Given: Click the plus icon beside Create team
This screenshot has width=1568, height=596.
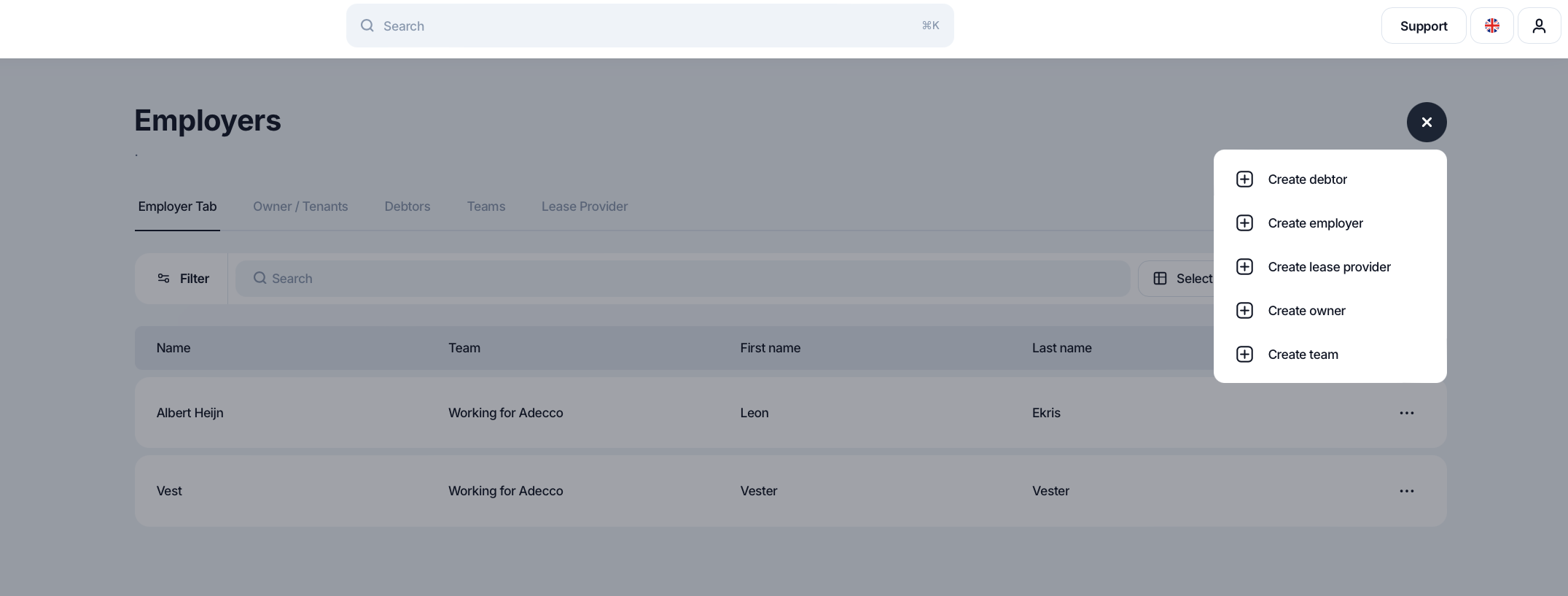Looking at the screenshot, I should (x=1244, y=355).
